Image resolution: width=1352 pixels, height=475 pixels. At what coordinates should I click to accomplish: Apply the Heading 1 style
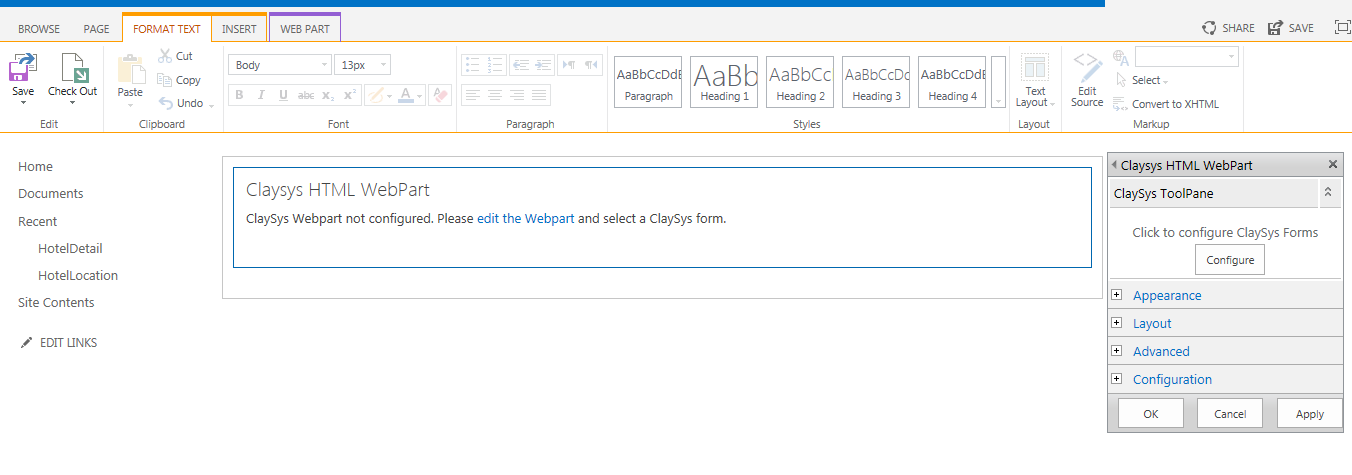724,82
